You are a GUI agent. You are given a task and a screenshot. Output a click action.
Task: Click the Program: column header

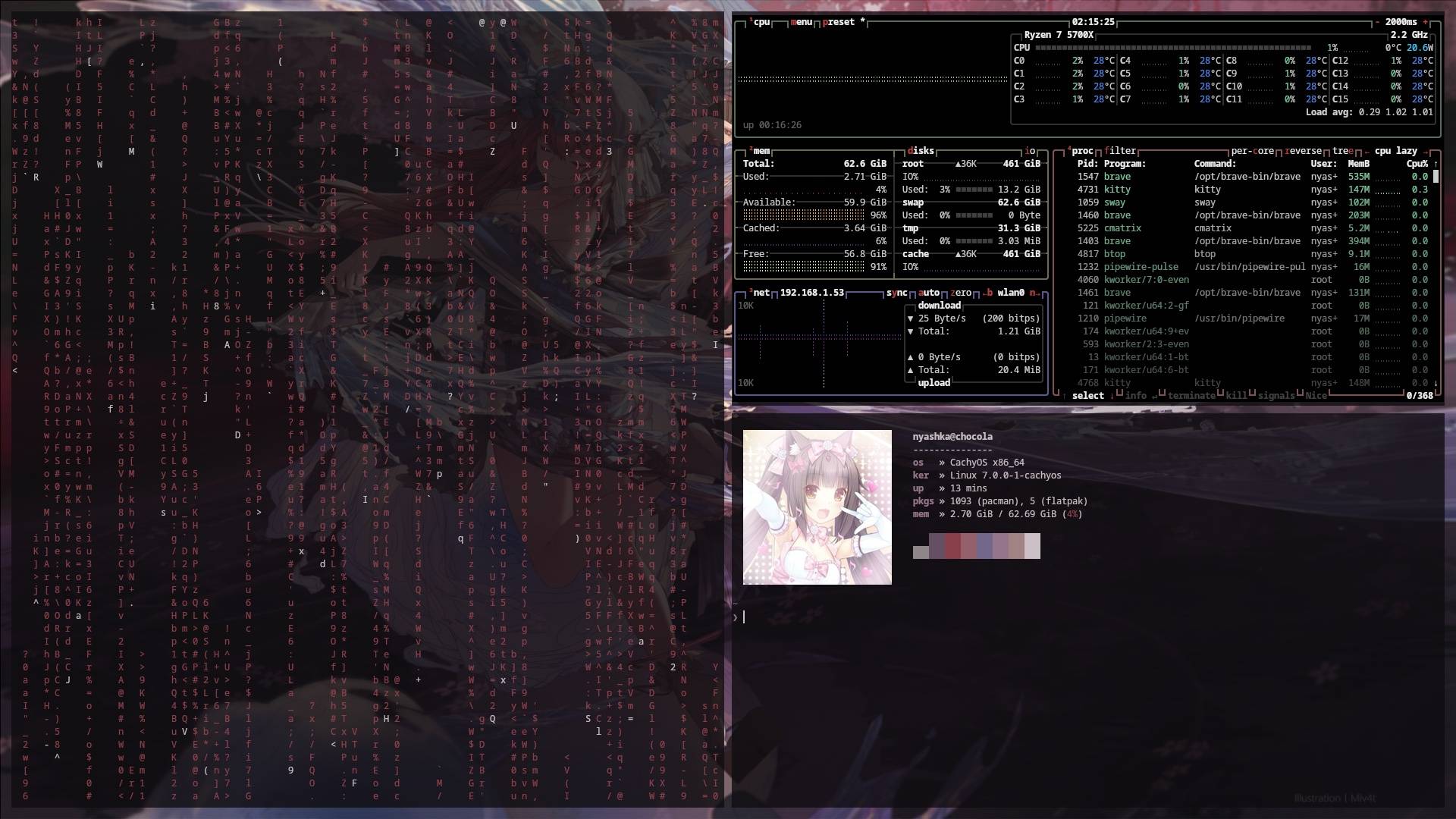pos(1125,164)
